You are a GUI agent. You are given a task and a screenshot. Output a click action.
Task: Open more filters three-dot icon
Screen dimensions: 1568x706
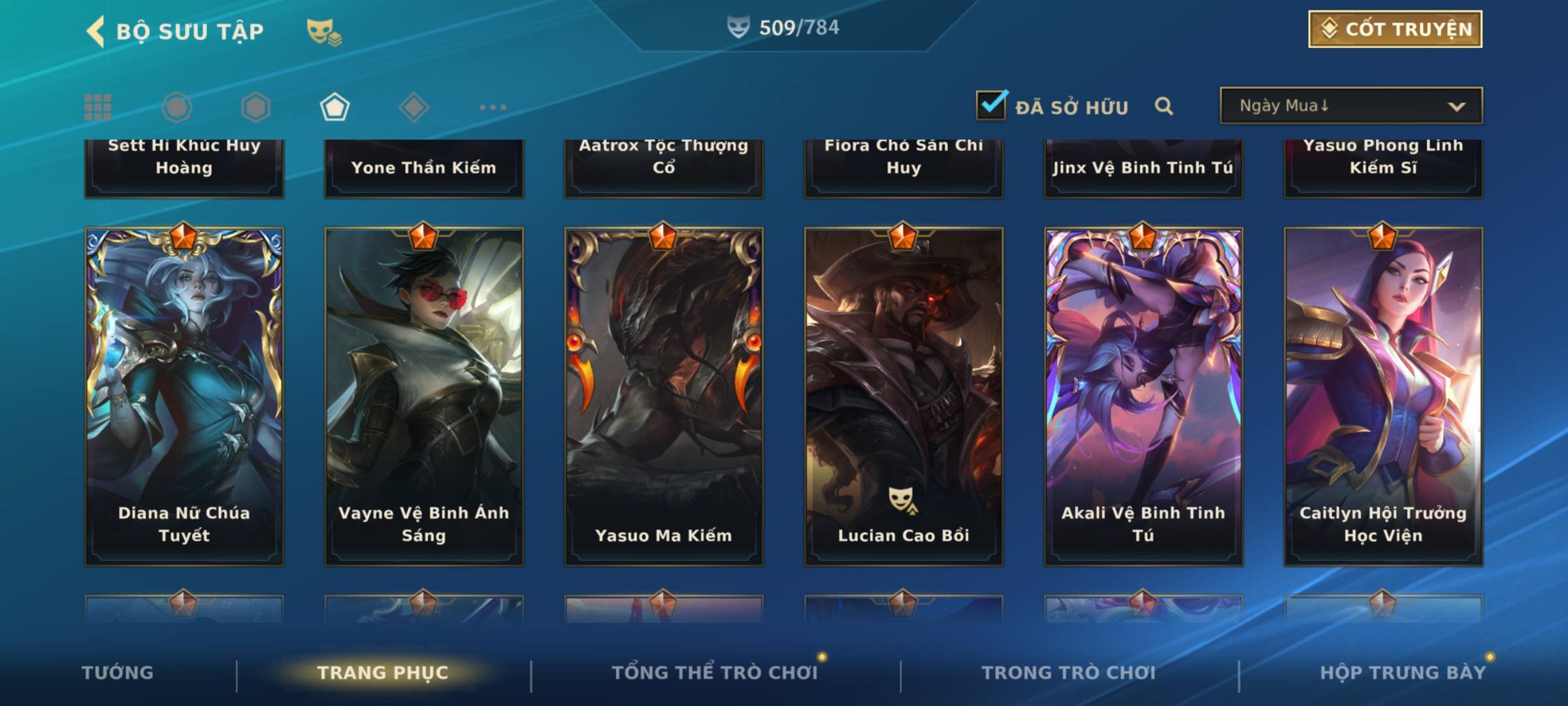(493, 107)
